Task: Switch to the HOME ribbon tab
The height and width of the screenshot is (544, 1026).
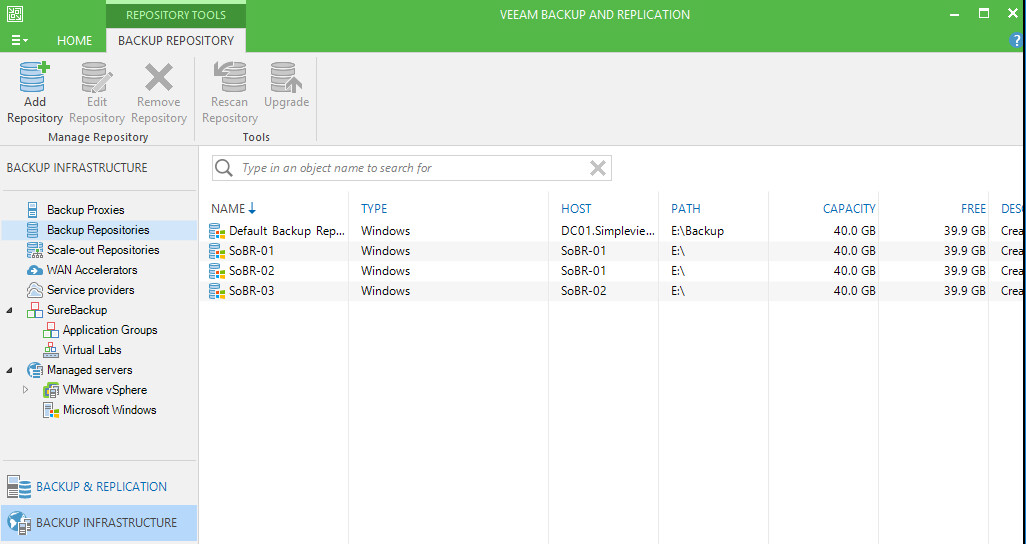Action: pyautogui.click(x=74, y=41)
